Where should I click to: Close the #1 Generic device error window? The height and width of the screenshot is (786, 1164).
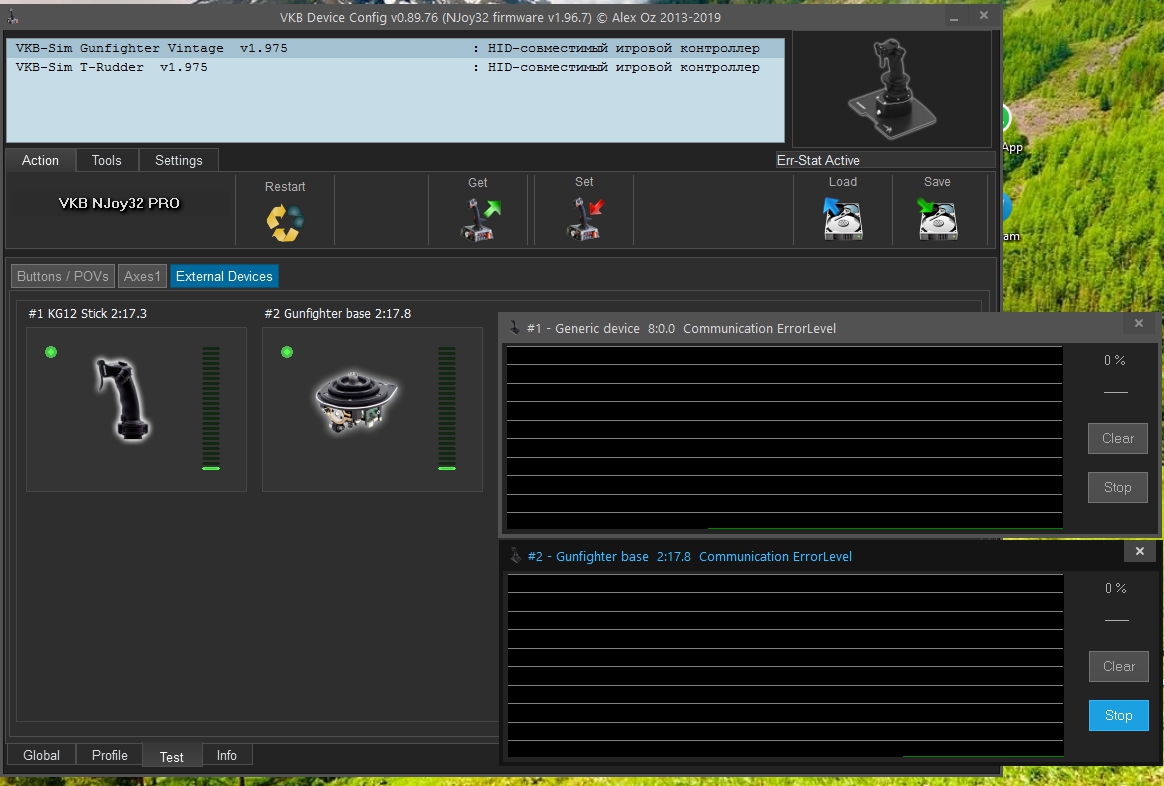pyautogui.click(x=1139, y=323)
